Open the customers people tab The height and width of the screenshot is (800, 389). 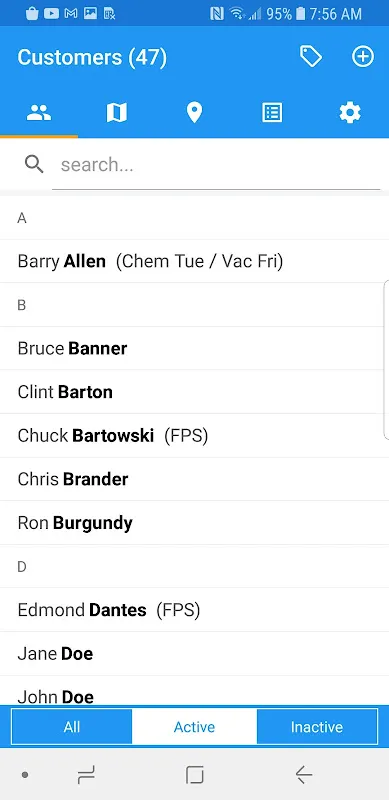coord(39,112)
